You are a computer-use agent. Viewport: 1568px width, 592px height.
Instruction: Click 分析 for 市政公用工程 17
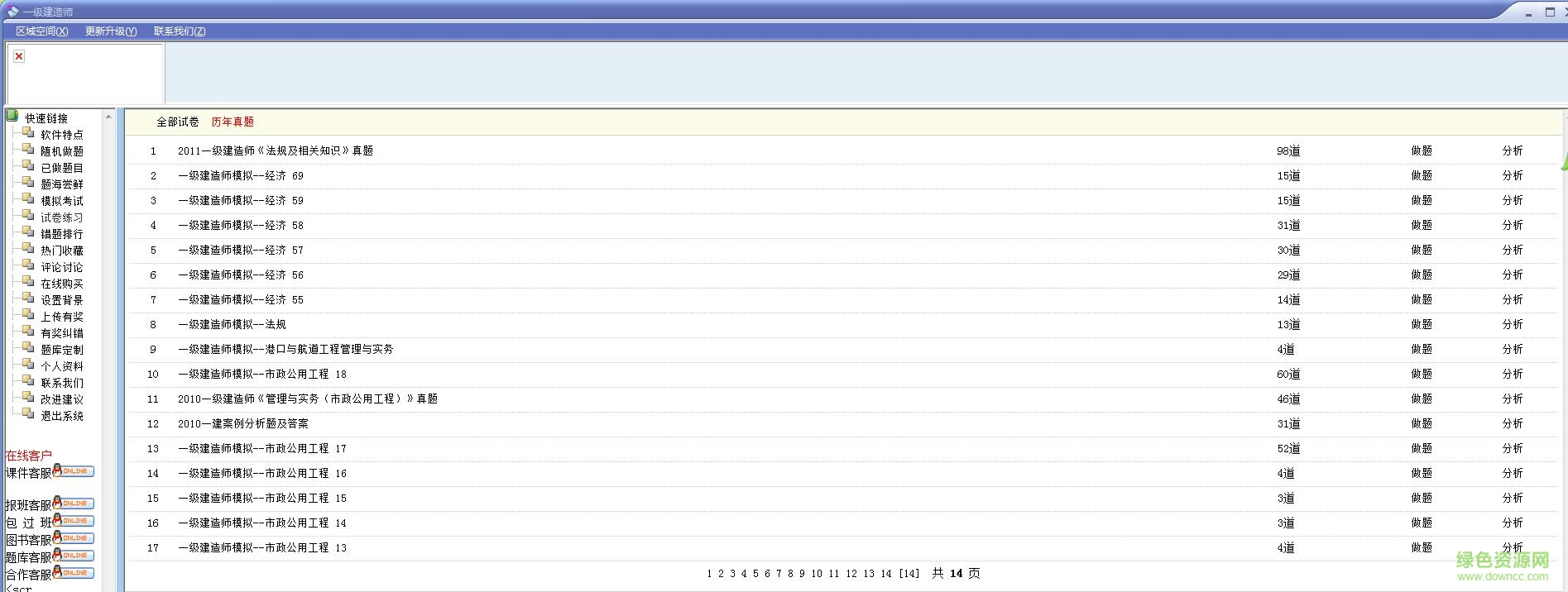coord(1513,448)
